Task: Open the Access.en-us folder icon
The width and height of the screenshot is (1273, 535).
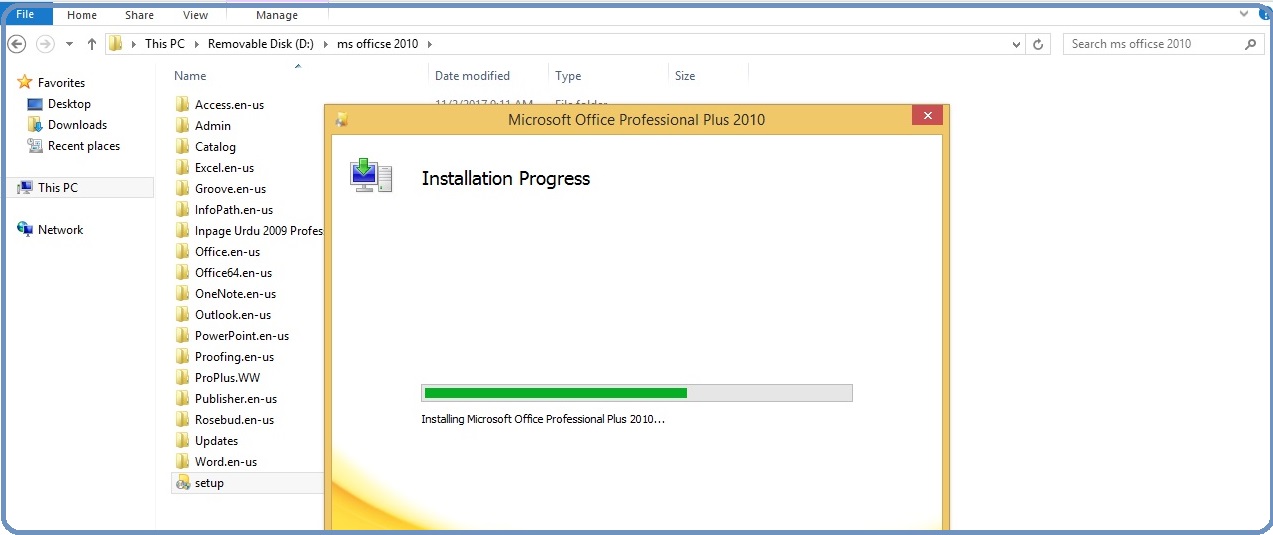Action: click(182, 104)
